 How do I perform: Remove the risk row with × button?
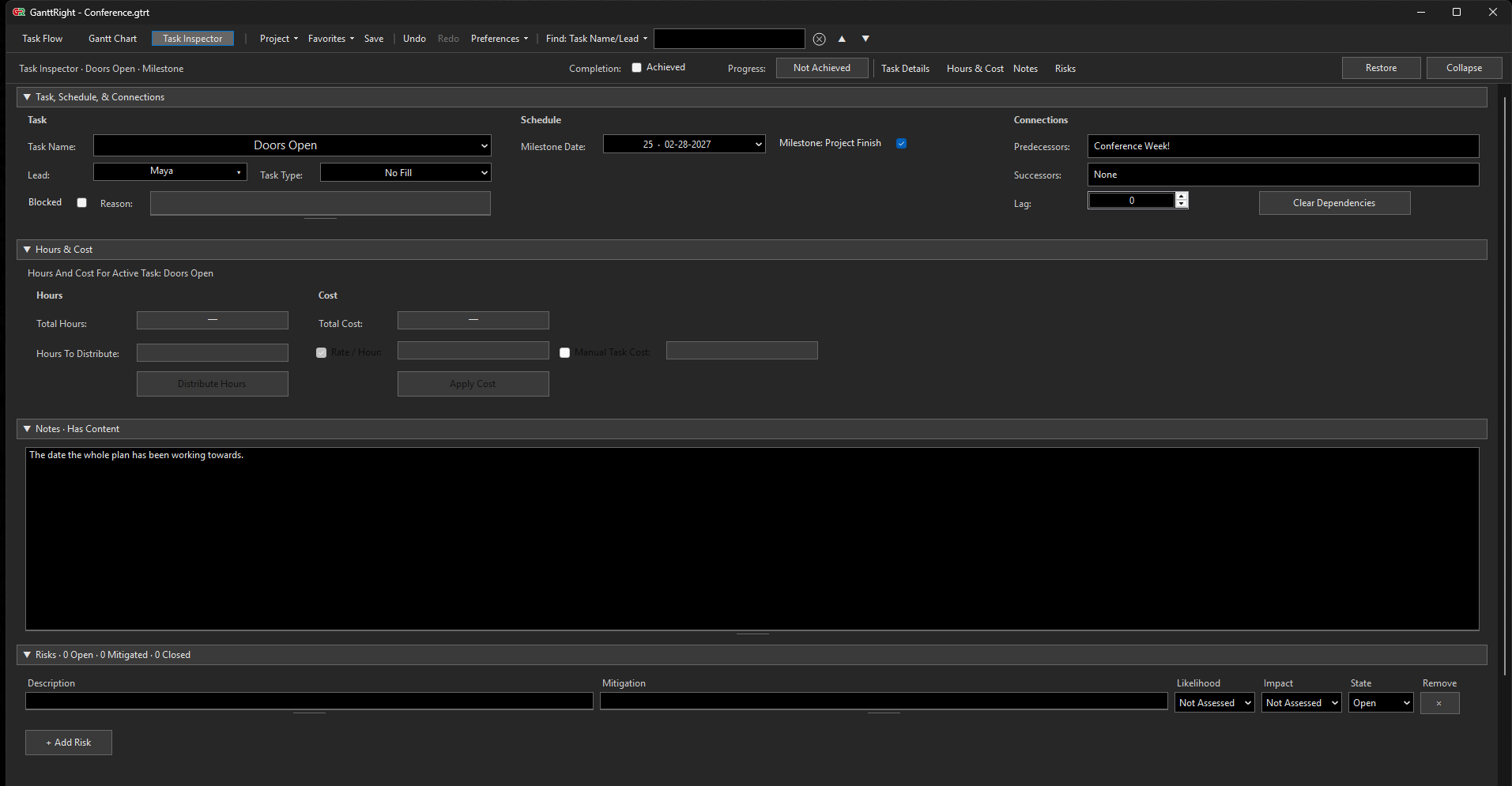[x=1439, y=703]
